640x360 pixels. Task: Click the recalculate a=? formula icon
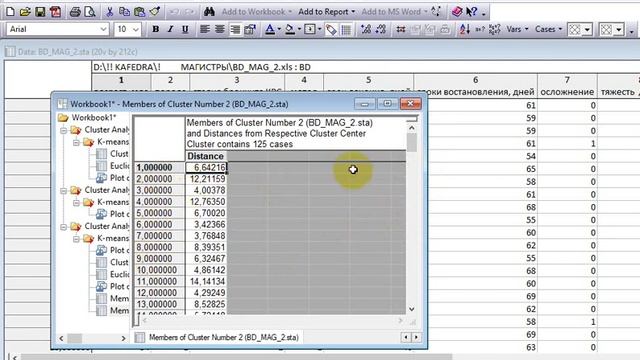[x=480, y=29]
